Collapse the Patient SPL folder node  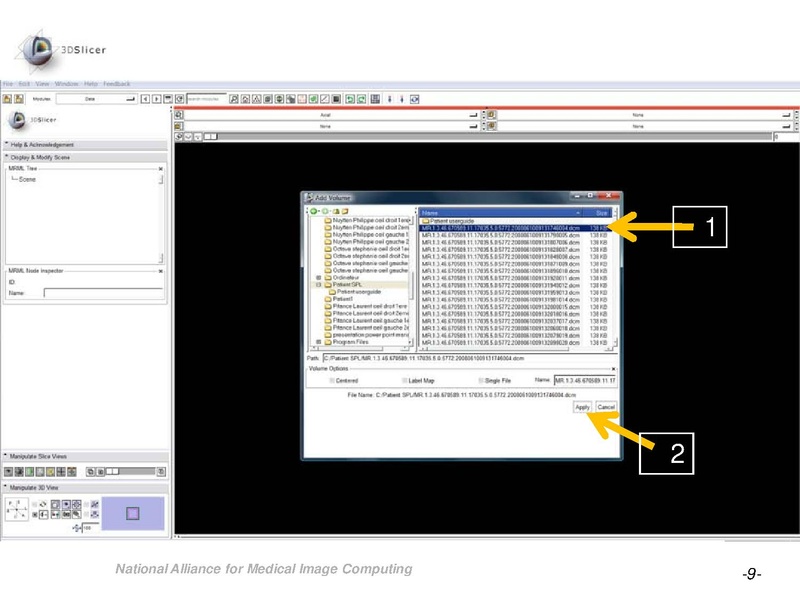(x=318, y=285)
